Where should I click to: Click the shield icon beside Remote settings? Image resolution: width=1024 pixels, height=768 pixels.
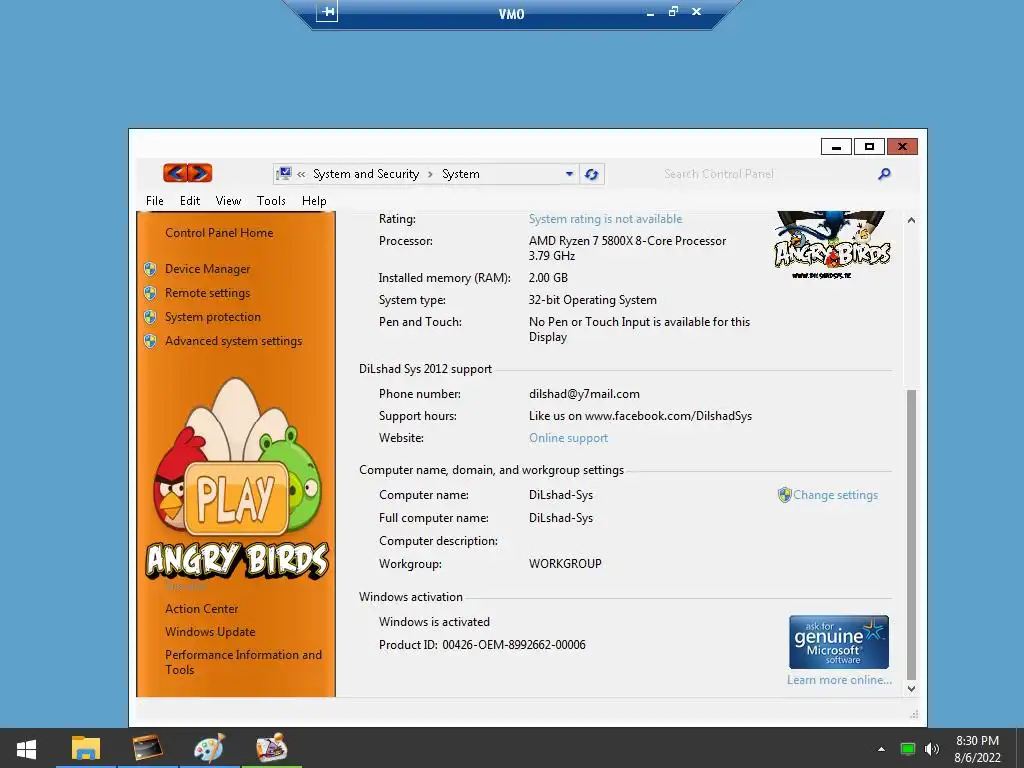[x=150, y=293]
